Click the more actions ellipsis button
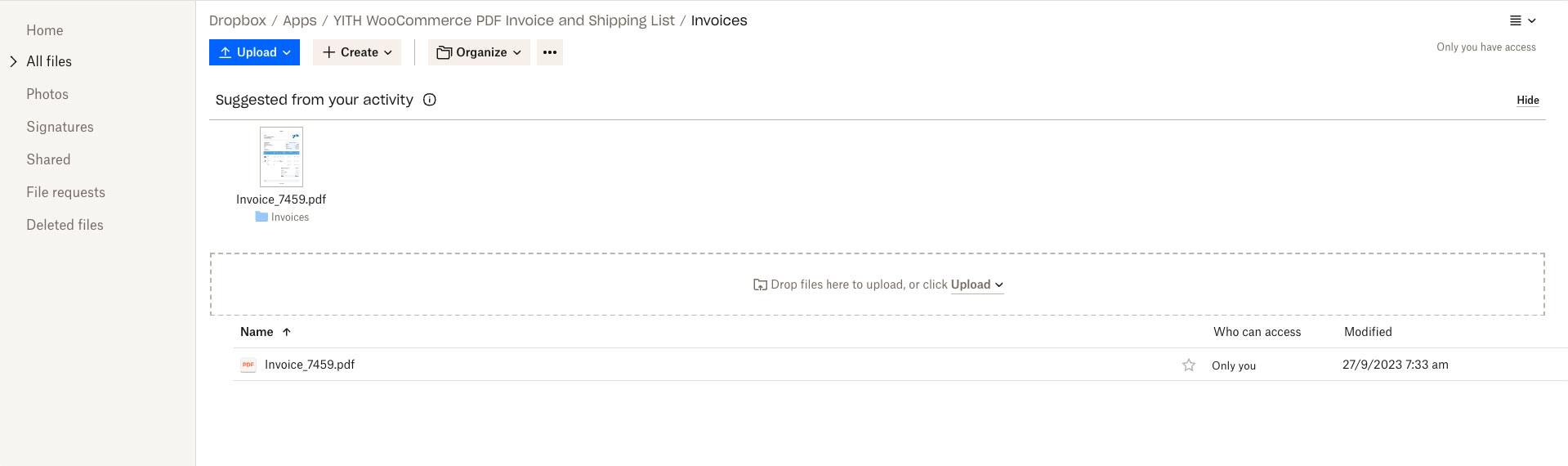Screen dimensions: 1568x466 (x=550, y=52)
